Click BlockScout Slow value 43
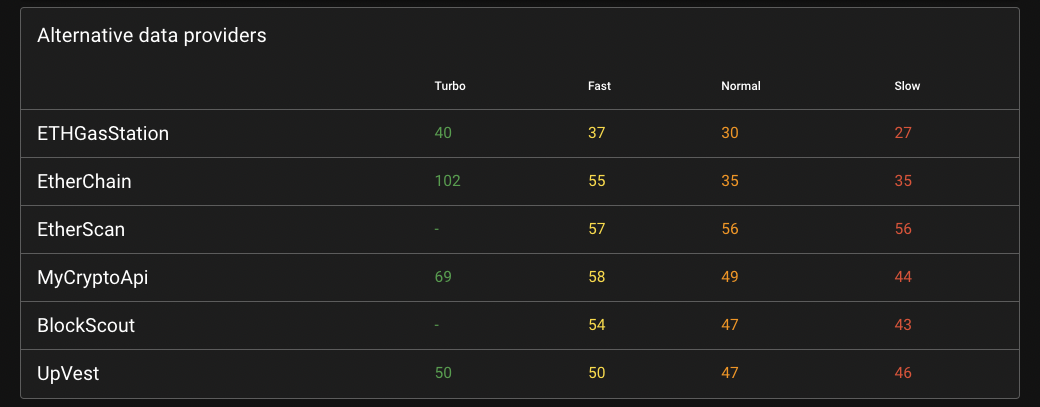 903,326
